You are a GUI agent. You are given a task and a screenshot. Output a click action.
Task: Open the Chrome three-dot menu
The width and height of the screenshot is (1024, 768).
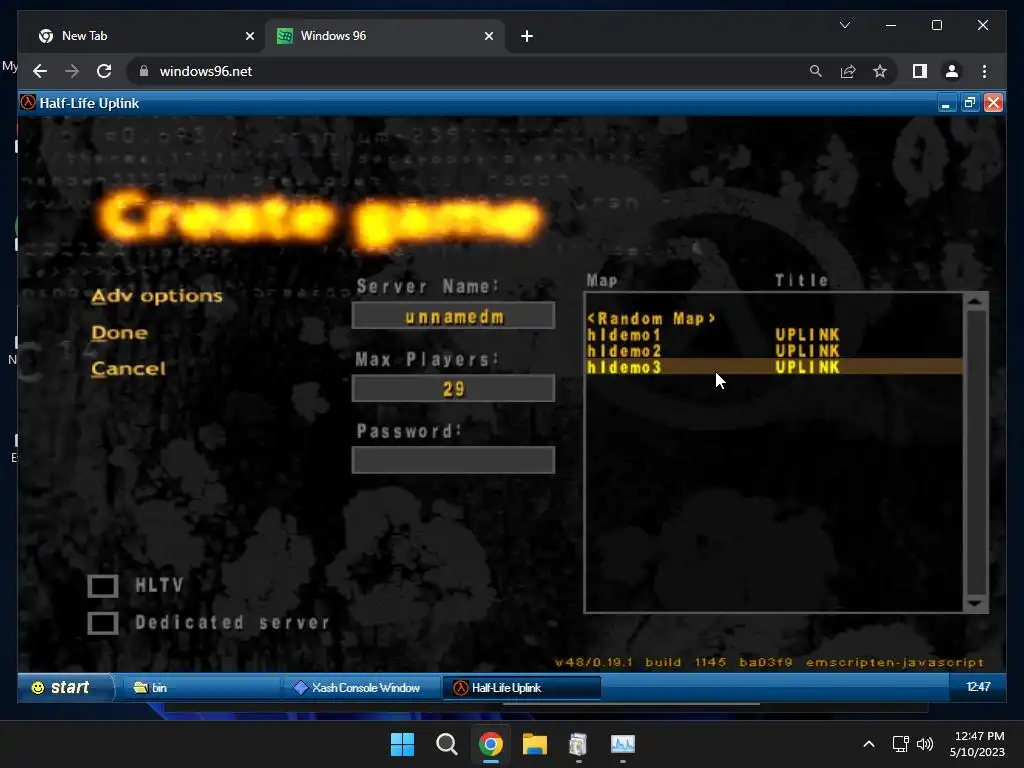(984, 71)
